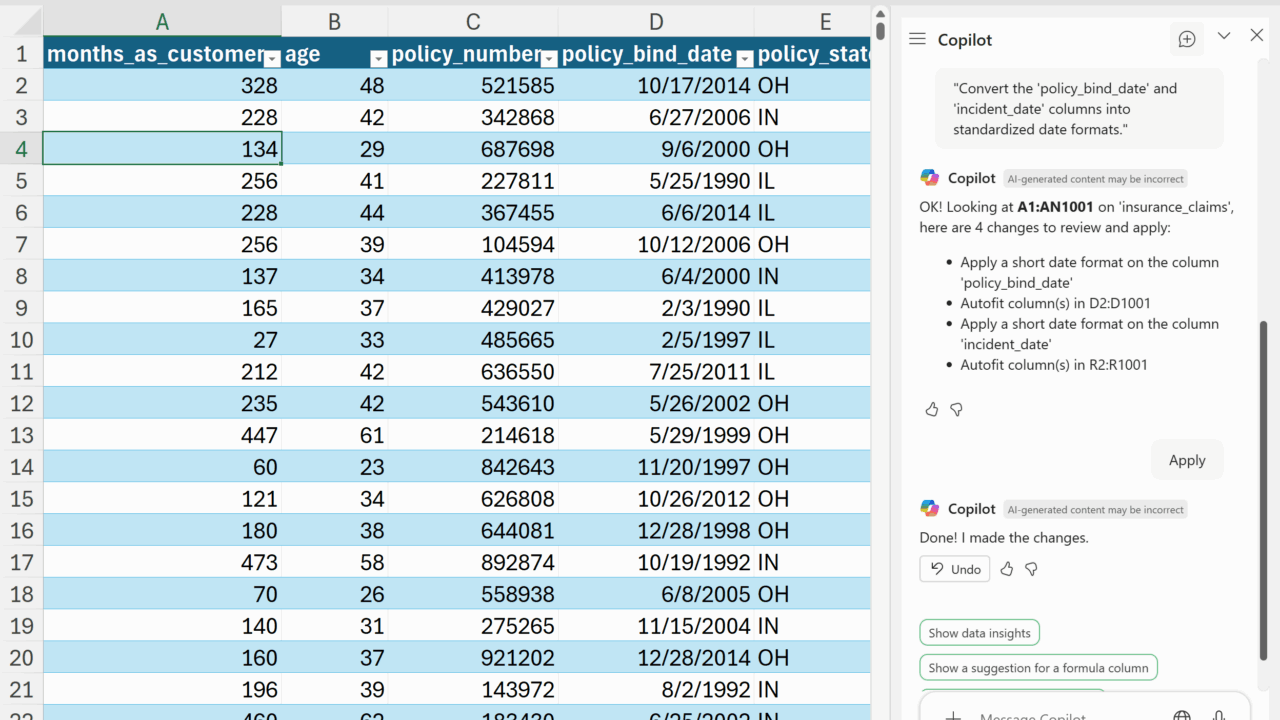This screenshot has width=1280, height=720.
Task: Select 'Show a suggestion for a formula column'
Action: [1038, 668]
